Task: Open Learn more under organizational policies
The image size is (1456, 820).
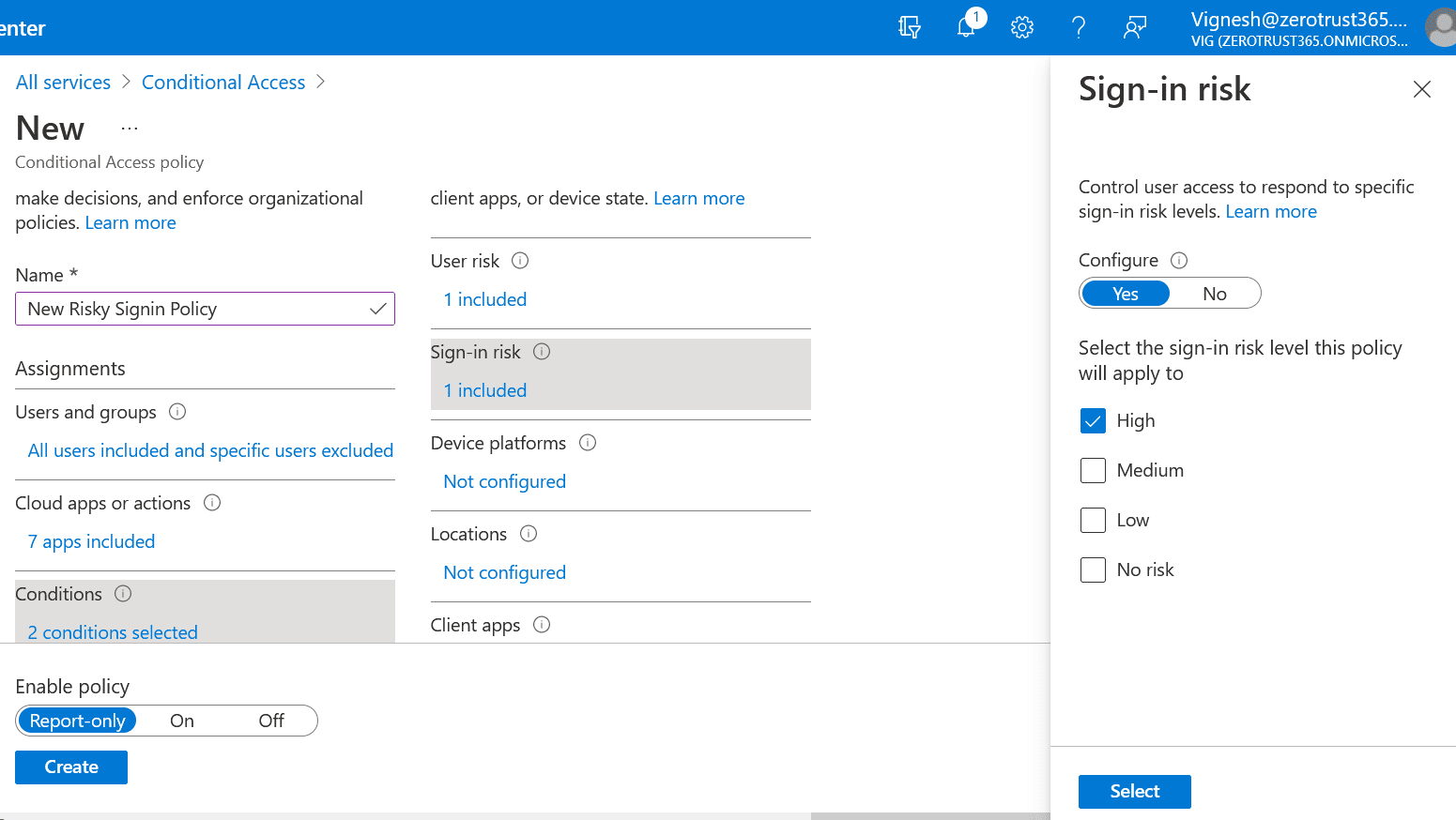Action: (x=130, y=222)
